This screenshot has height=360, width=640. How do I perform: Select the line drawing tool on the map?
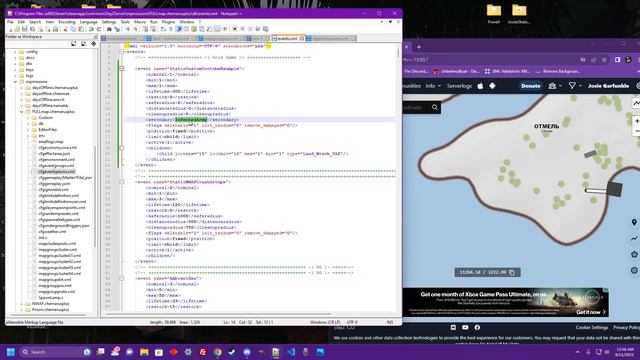pos(634,238)
